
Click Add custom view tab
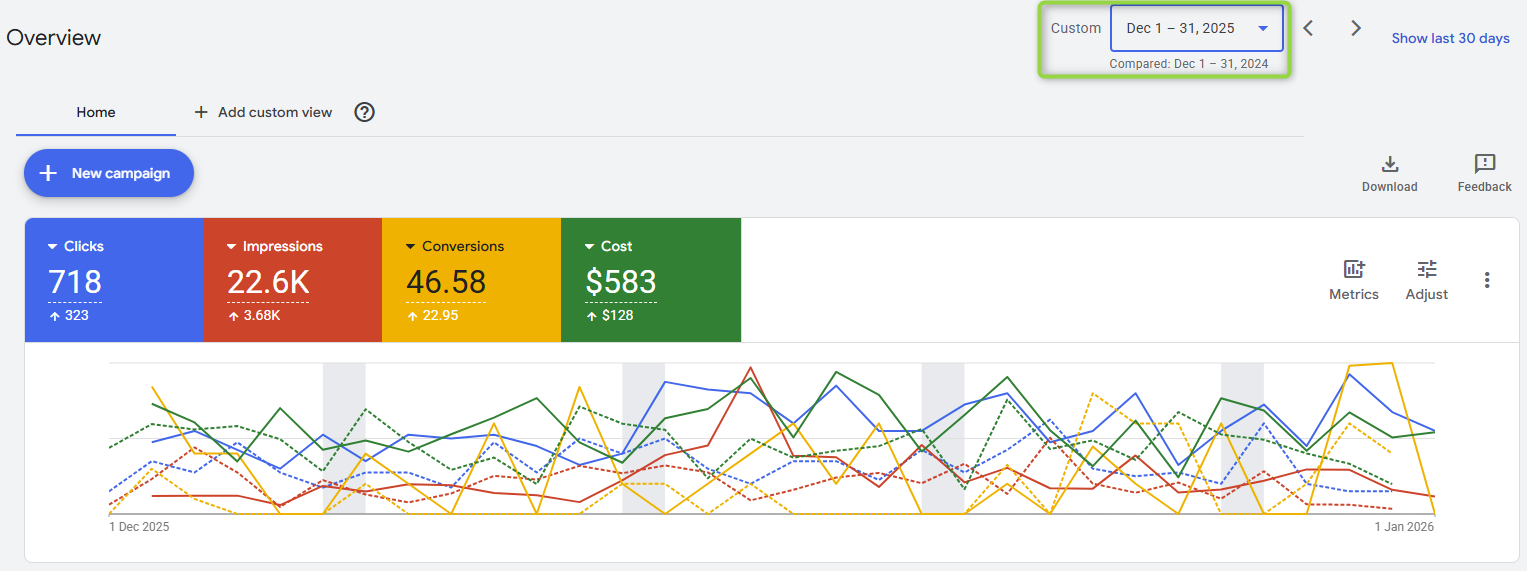(263, 112)
